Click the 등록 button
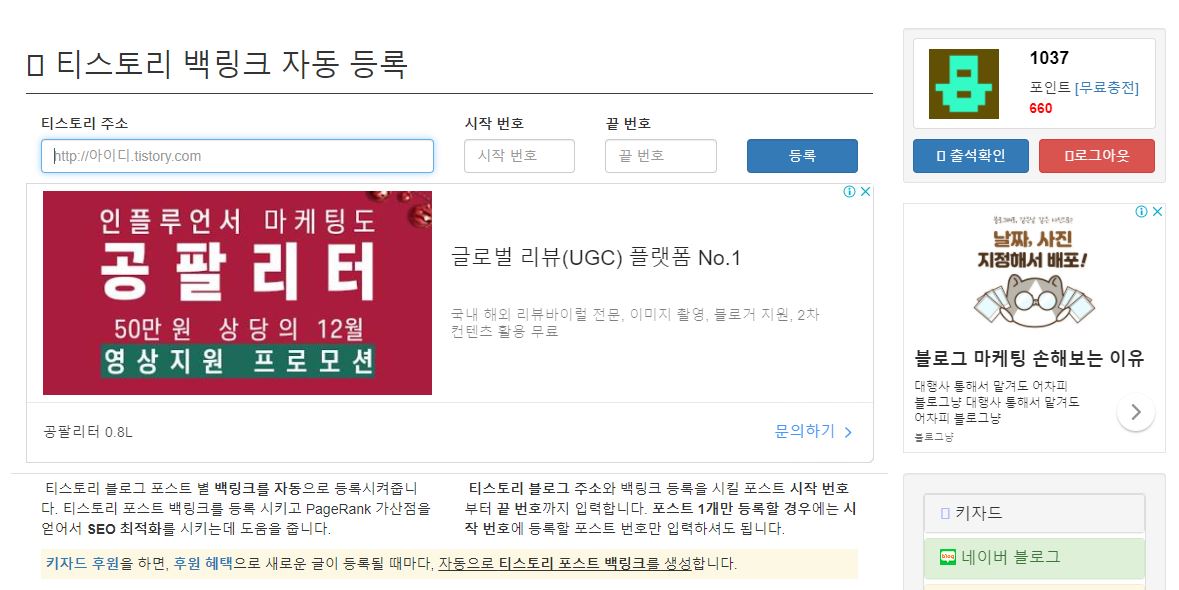The image size is (1179, 590). pyautogui.click(x=802, y=156)
